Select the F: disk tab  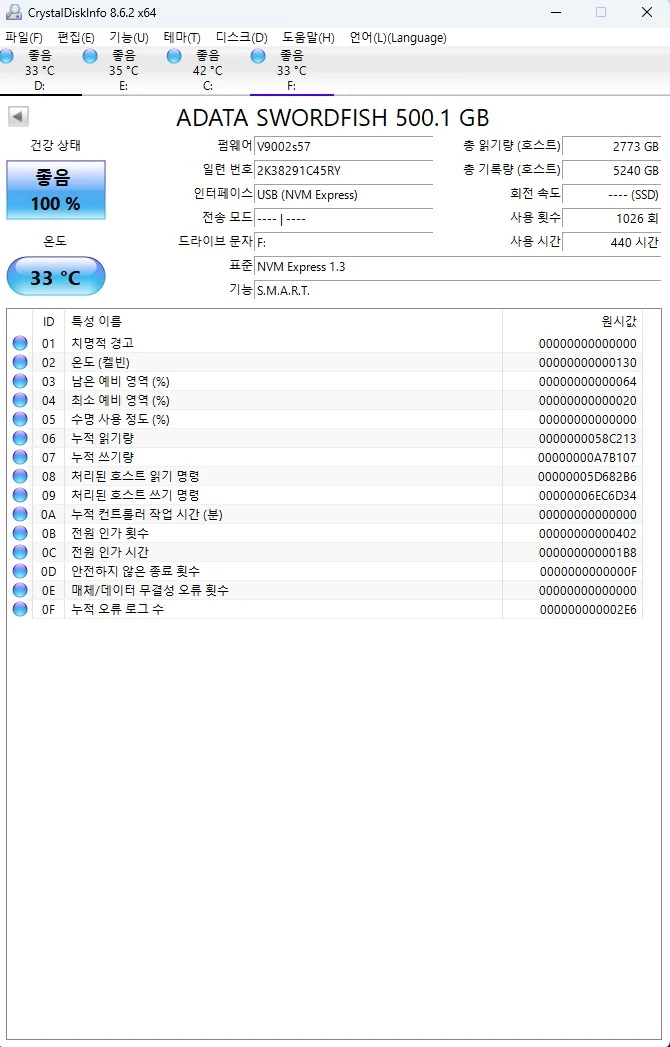click(292, 71)
